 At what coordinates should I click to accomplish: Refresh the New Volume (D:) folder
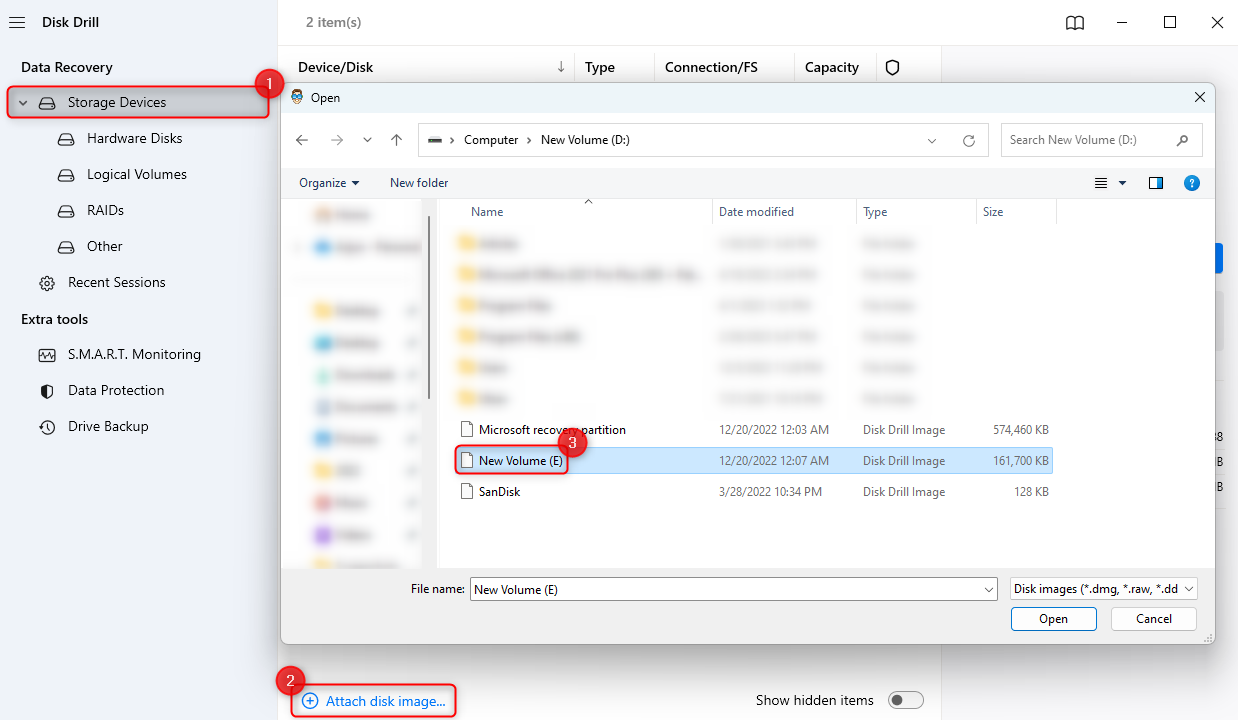pyautogui.click(x=968, y=140)
